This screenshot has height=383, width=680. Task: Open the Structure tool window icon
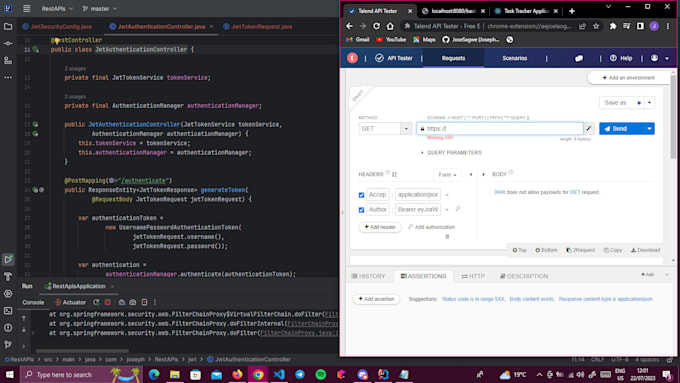8,61
